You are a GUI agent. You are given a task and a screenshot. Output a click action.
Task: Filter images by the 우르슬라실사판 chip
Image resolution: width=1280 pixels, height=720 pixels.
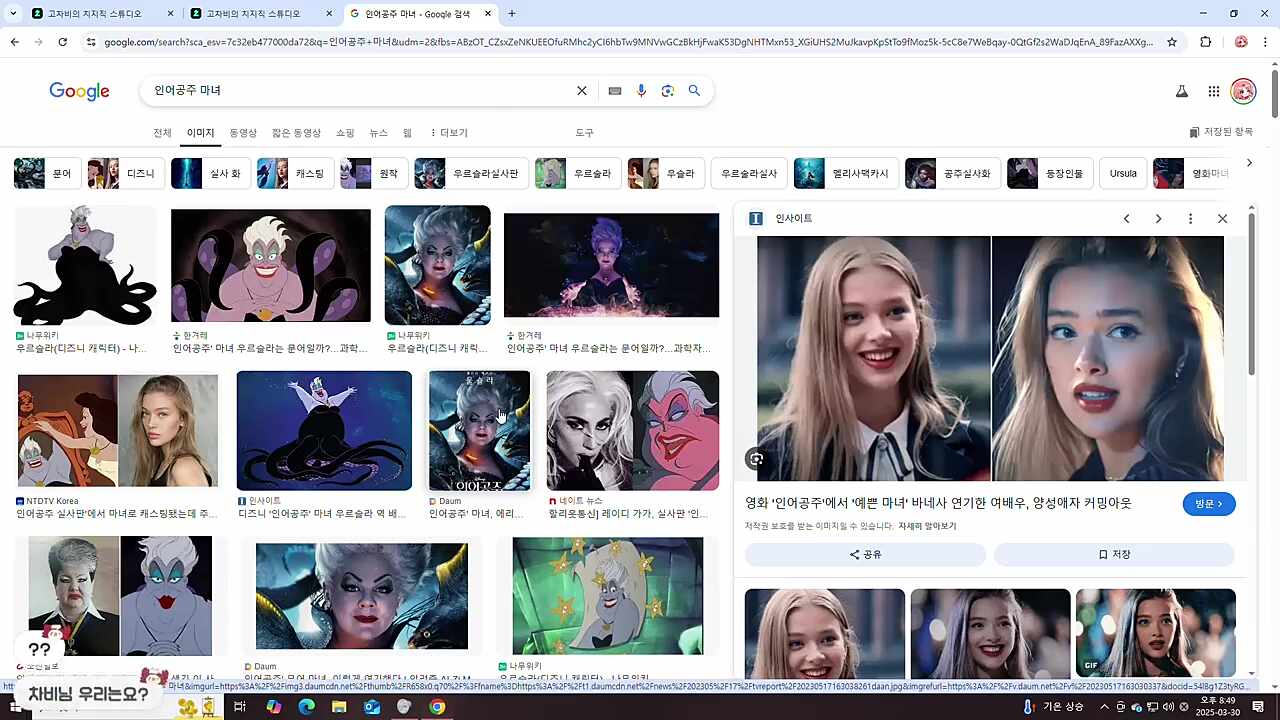tap(471, 173)
